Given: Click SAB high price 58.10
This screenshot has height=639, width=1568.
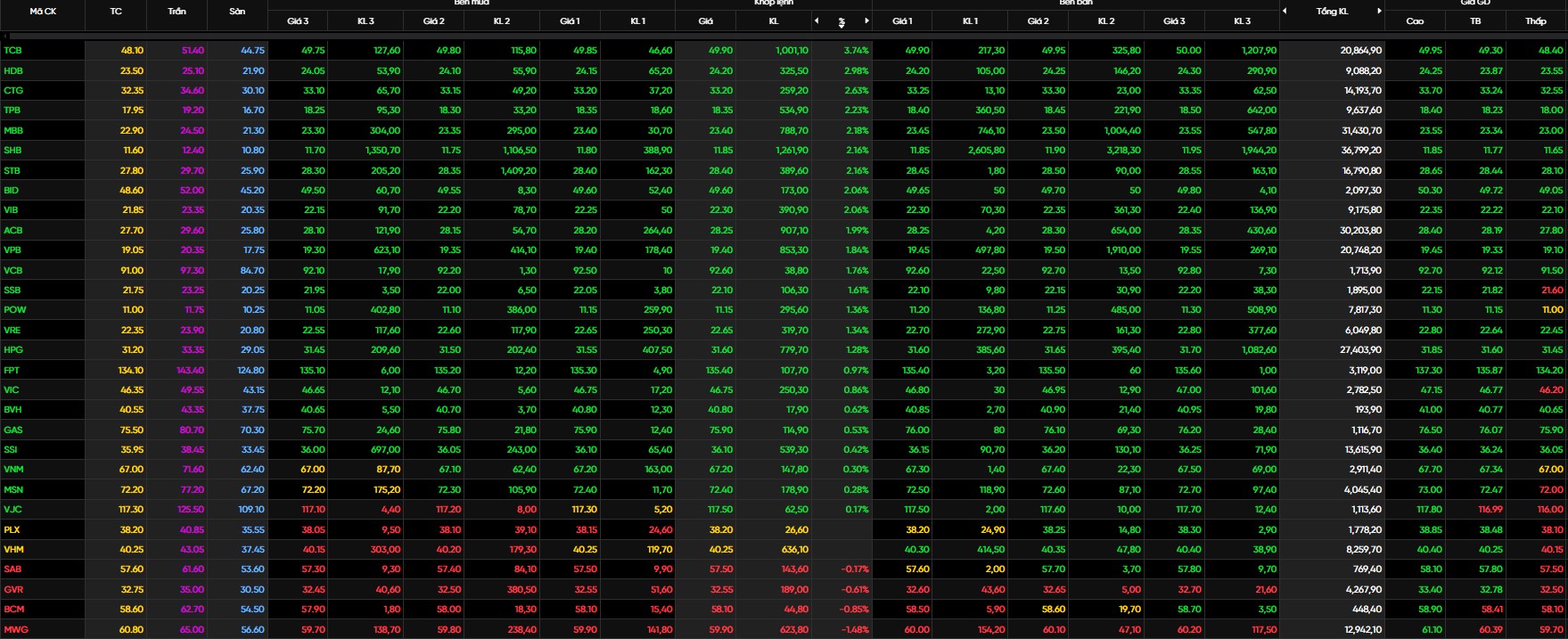Looking at the screenshot, I should tap(1430, 569).
